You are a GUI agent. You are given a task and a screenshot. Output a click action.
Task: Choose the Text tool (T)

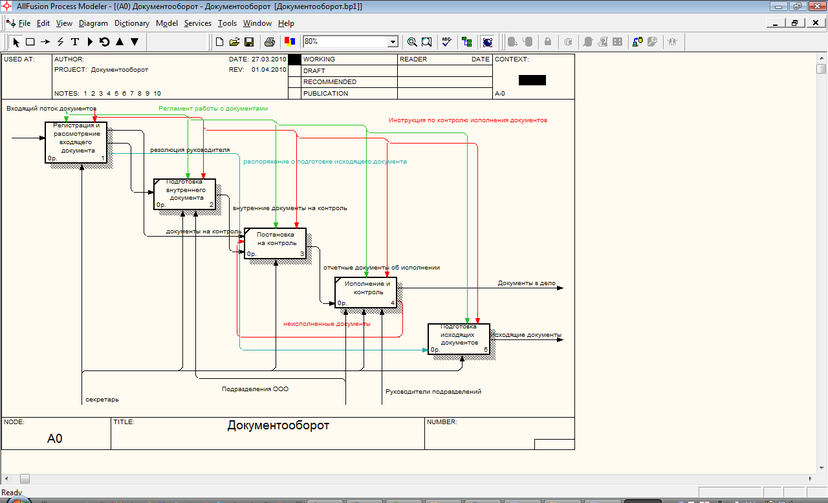pyautogui.click(x=75, y=42)
